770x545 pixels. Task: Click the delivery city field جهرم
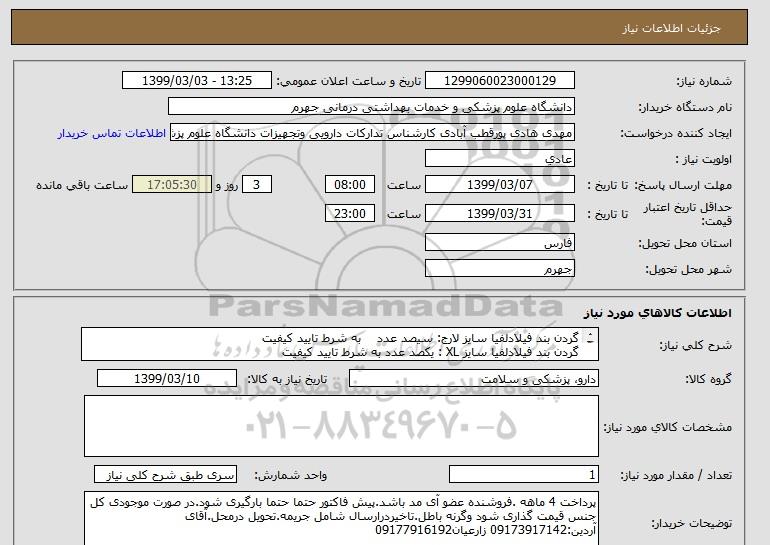(x=499, y=269)
